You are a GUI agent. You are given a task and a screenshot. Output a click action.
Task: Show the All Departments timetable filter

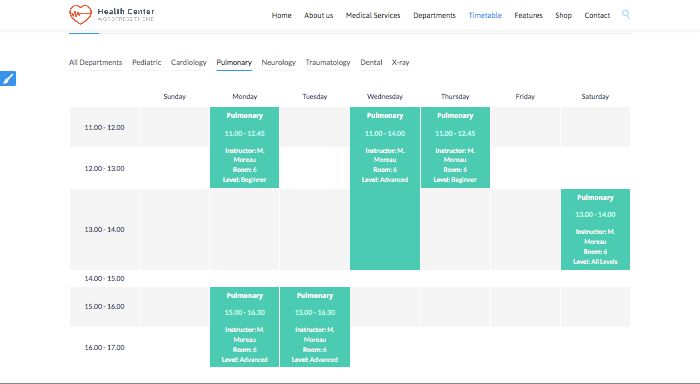click(x=96, y=63)
